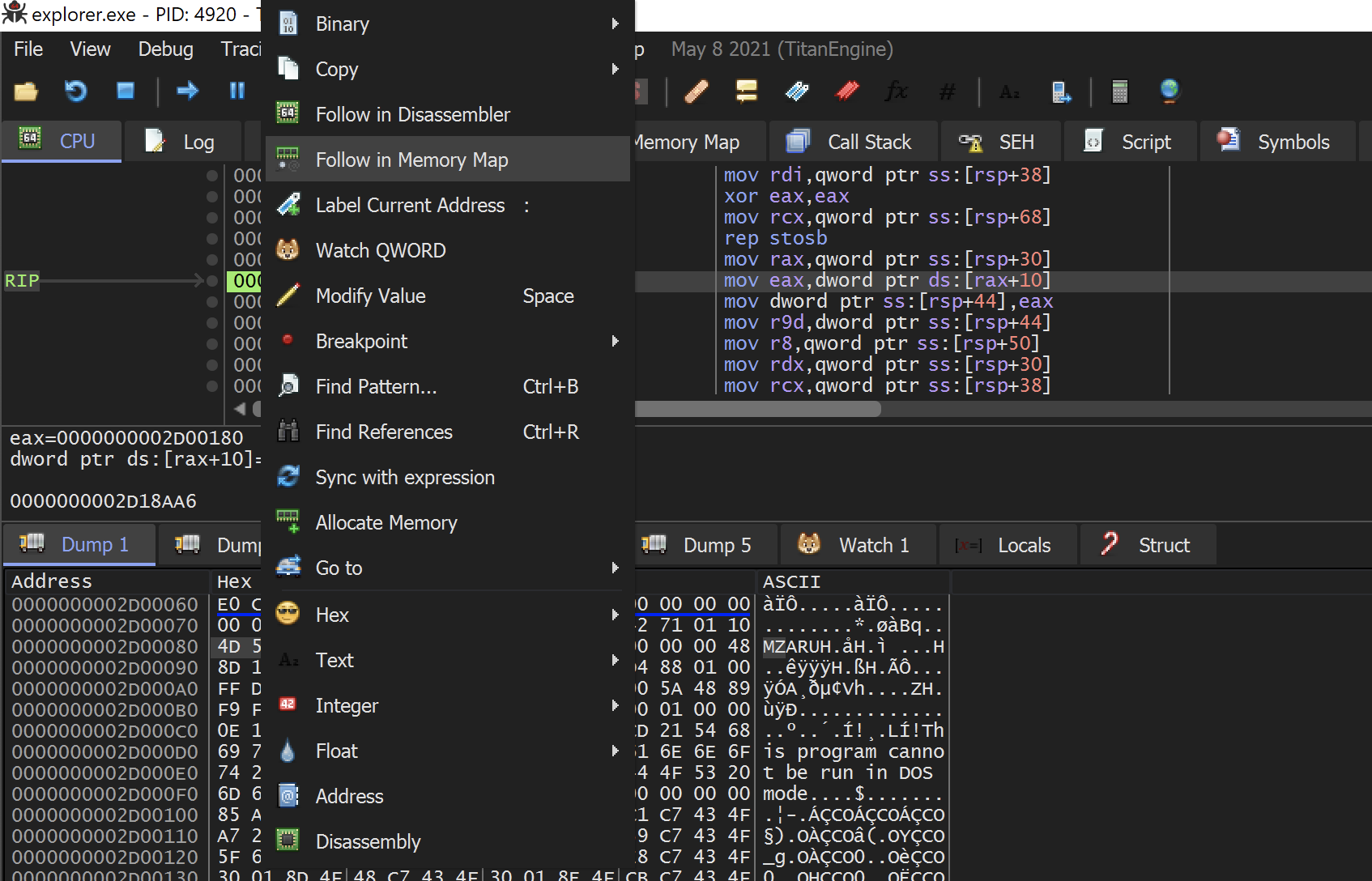Click the Run arrow toolbar icon

188,91
